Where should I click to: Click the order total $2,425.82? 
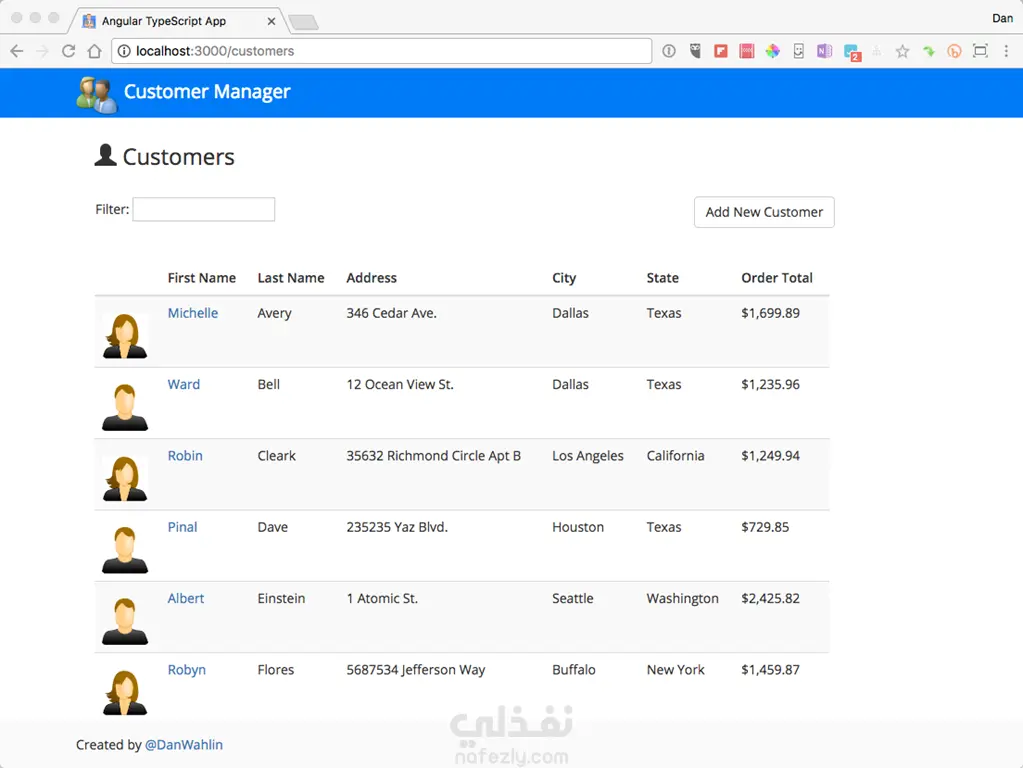[771, 598]
